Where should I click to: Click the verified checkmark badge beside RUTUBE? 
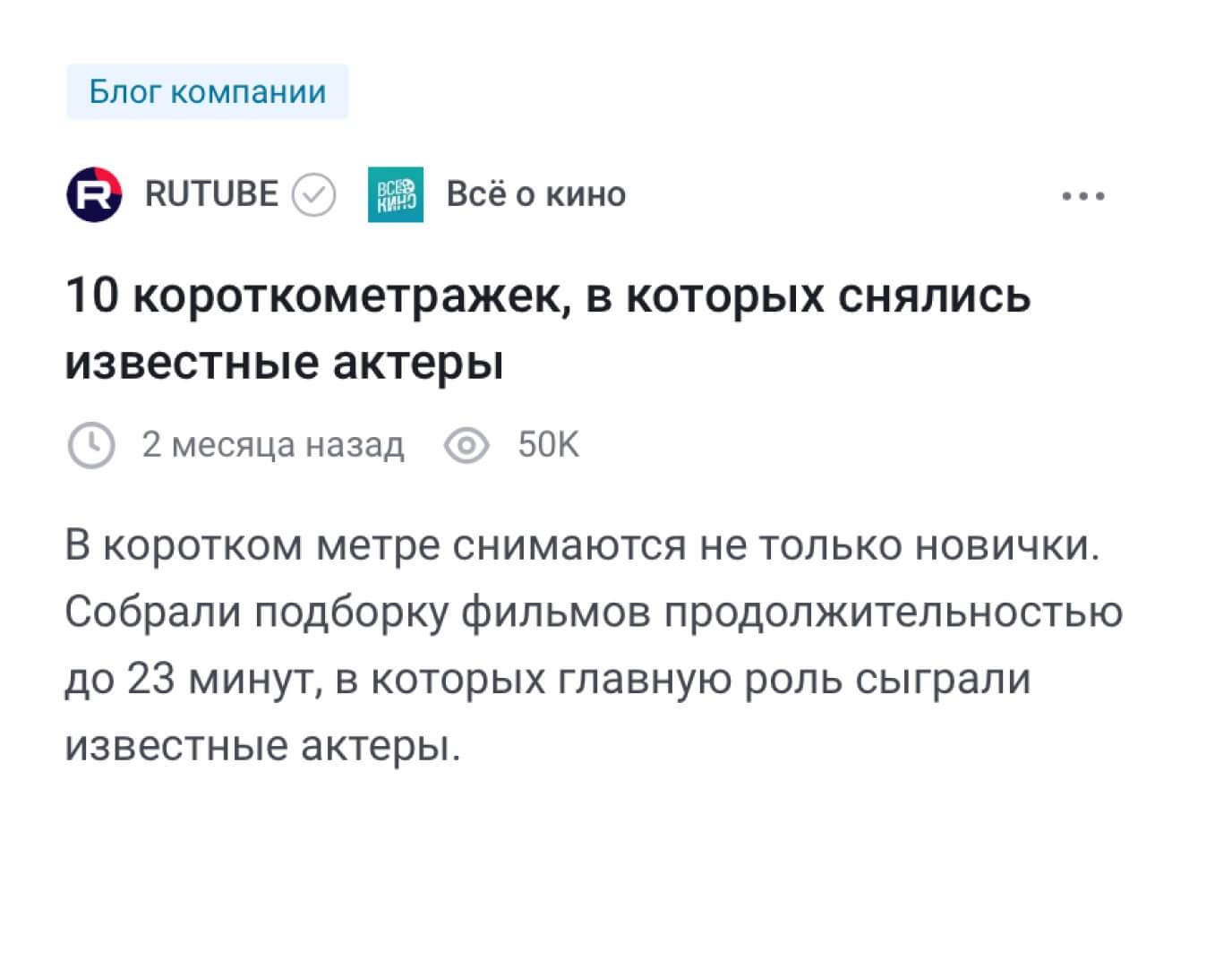[314, 194]
